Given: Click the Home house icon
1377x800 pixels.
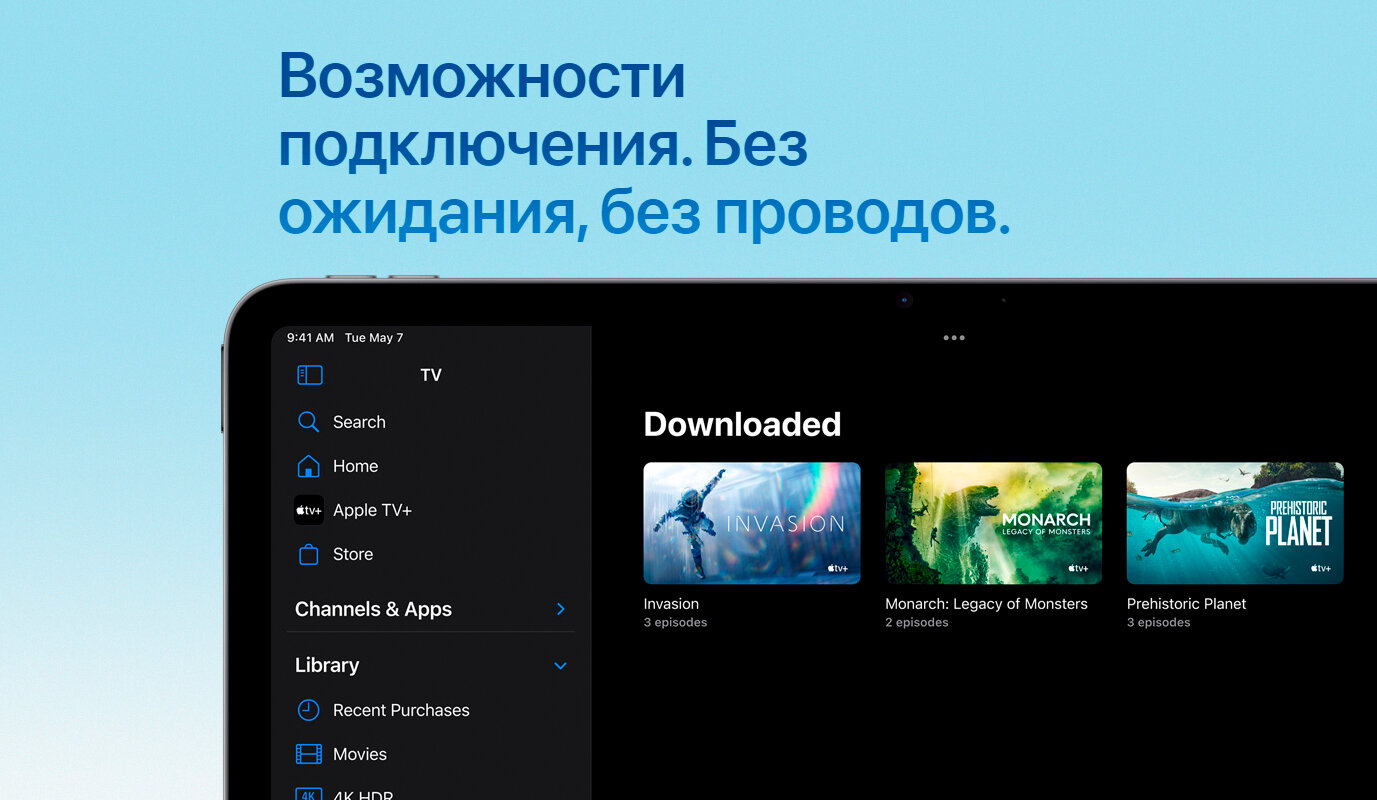Looking at the screenshot, I should point(309,466).
